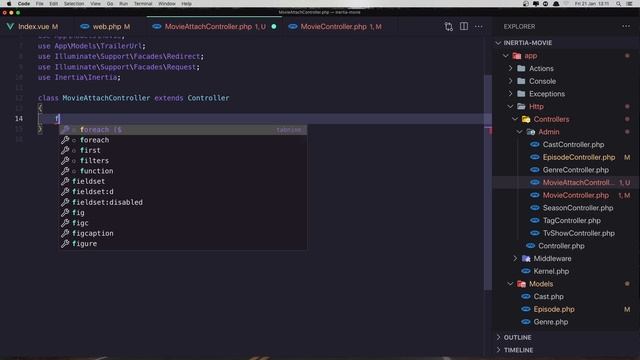Click the Models folder icon
The width and height of the screenshot is (640, 360).
[x=521, y=284]
